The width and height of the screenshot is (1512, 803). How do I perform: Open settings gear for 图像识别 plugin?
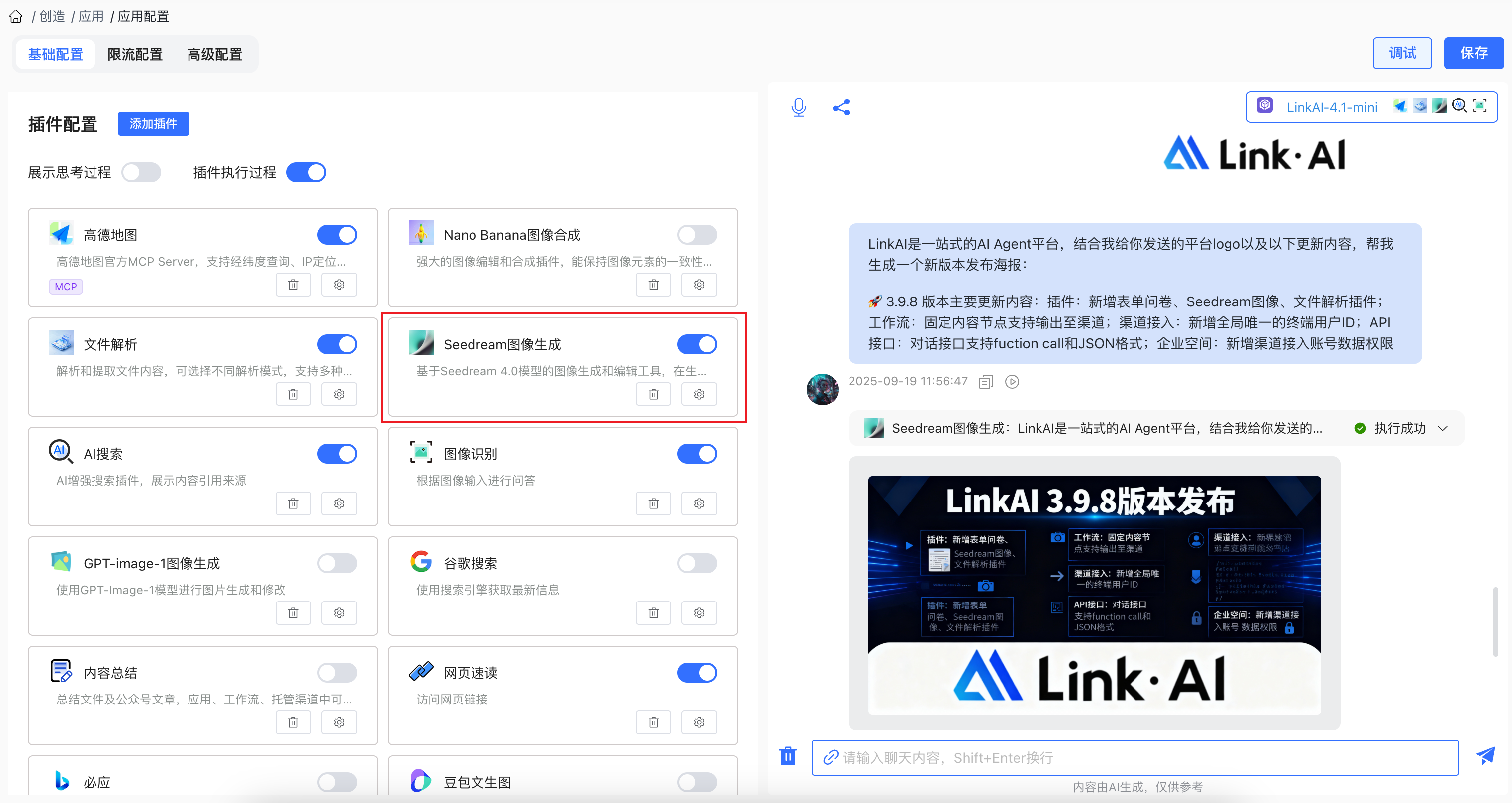click(699, 503)
